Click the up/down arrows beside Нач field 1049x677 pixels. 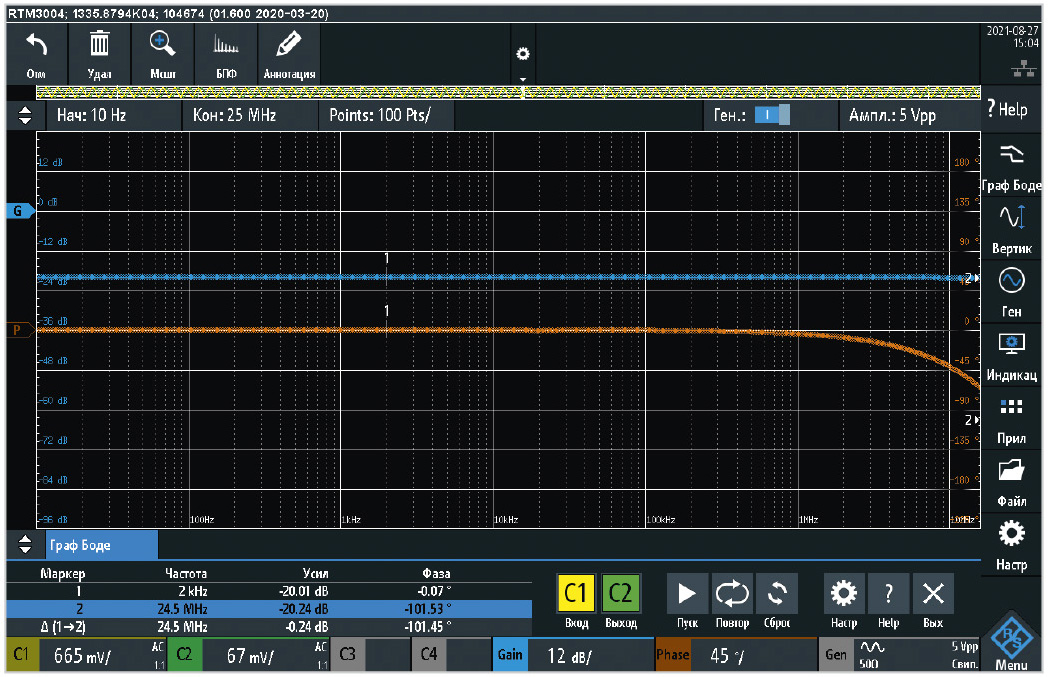pyautogui.click(x=25, y=115)
